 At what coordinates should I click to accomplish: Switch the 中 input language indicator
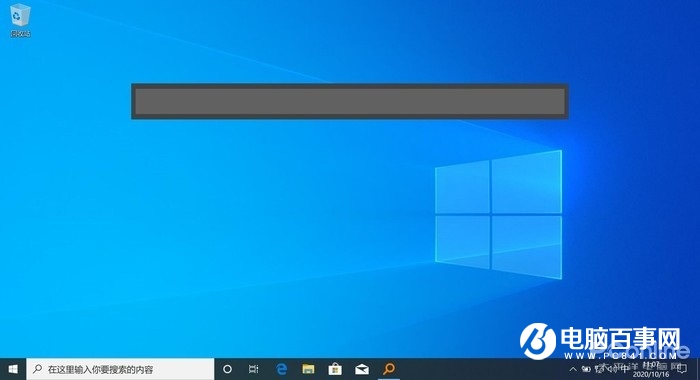[625, 369]
